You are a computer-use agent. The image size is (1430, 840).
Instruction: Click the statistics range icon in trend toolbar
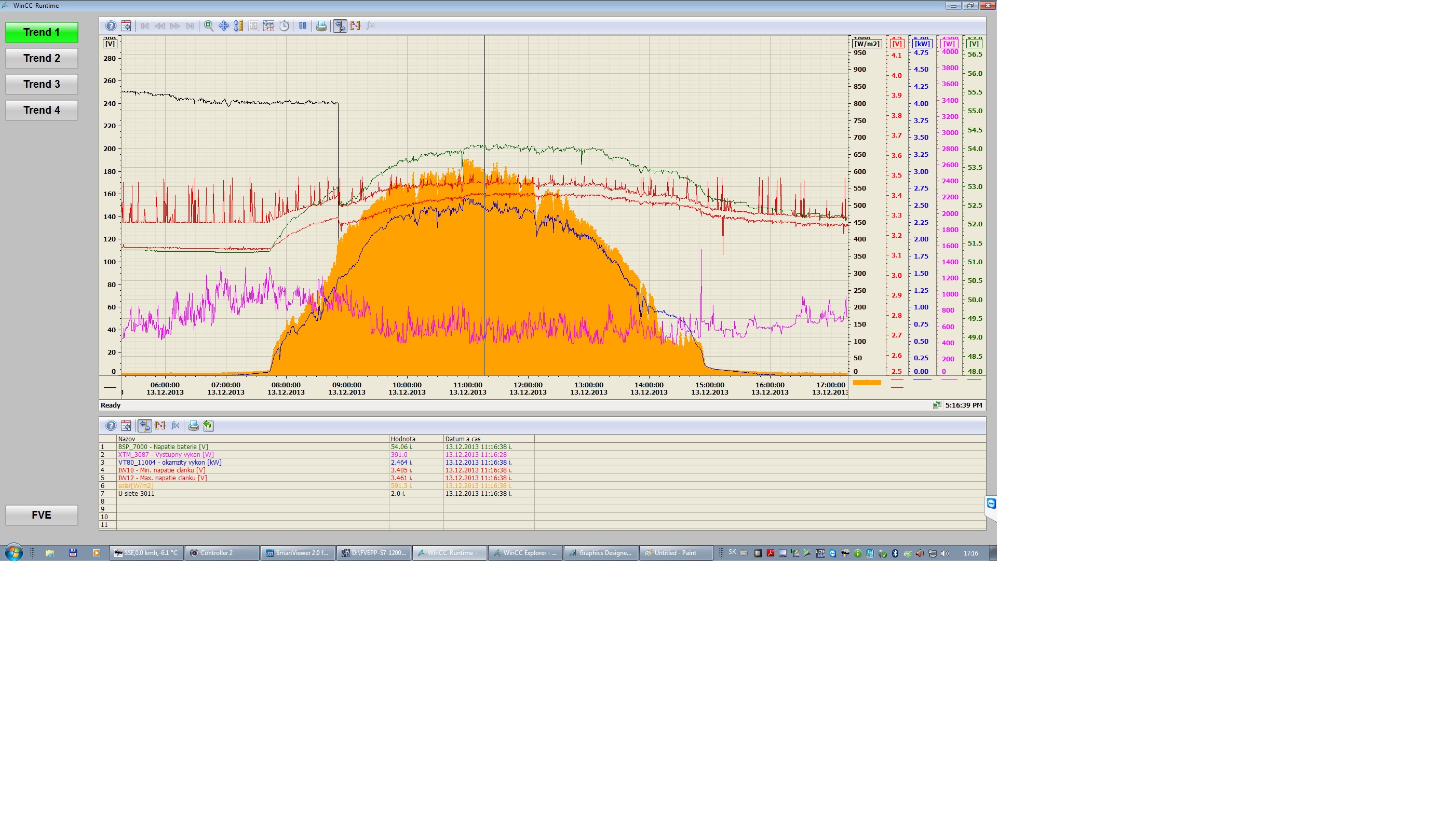tap(355, 26)
